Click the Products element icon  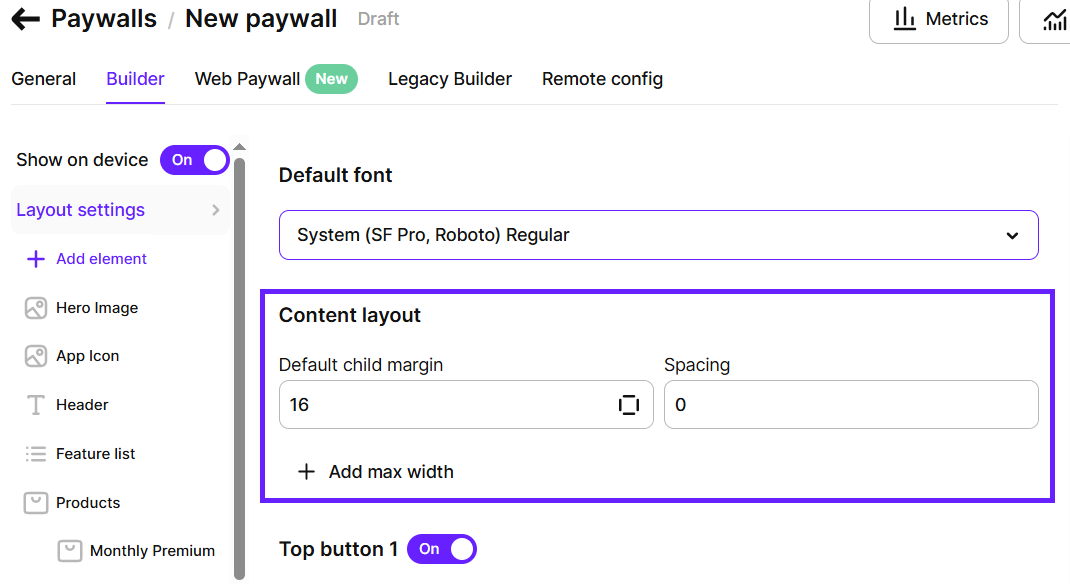pos(36,503)
